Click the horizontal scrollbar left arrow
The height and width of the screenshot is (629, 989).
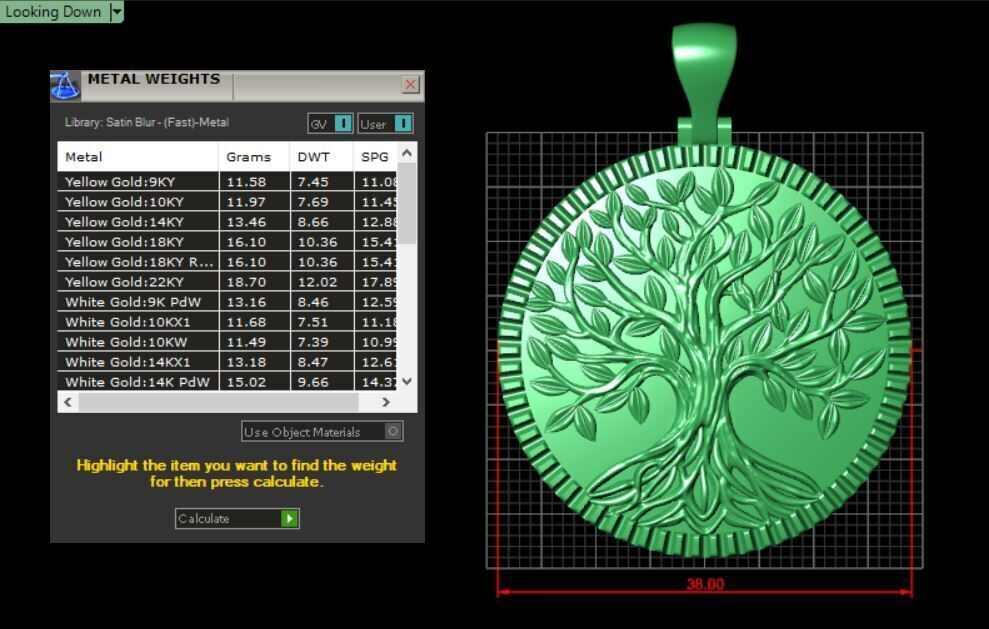point(68,402)
